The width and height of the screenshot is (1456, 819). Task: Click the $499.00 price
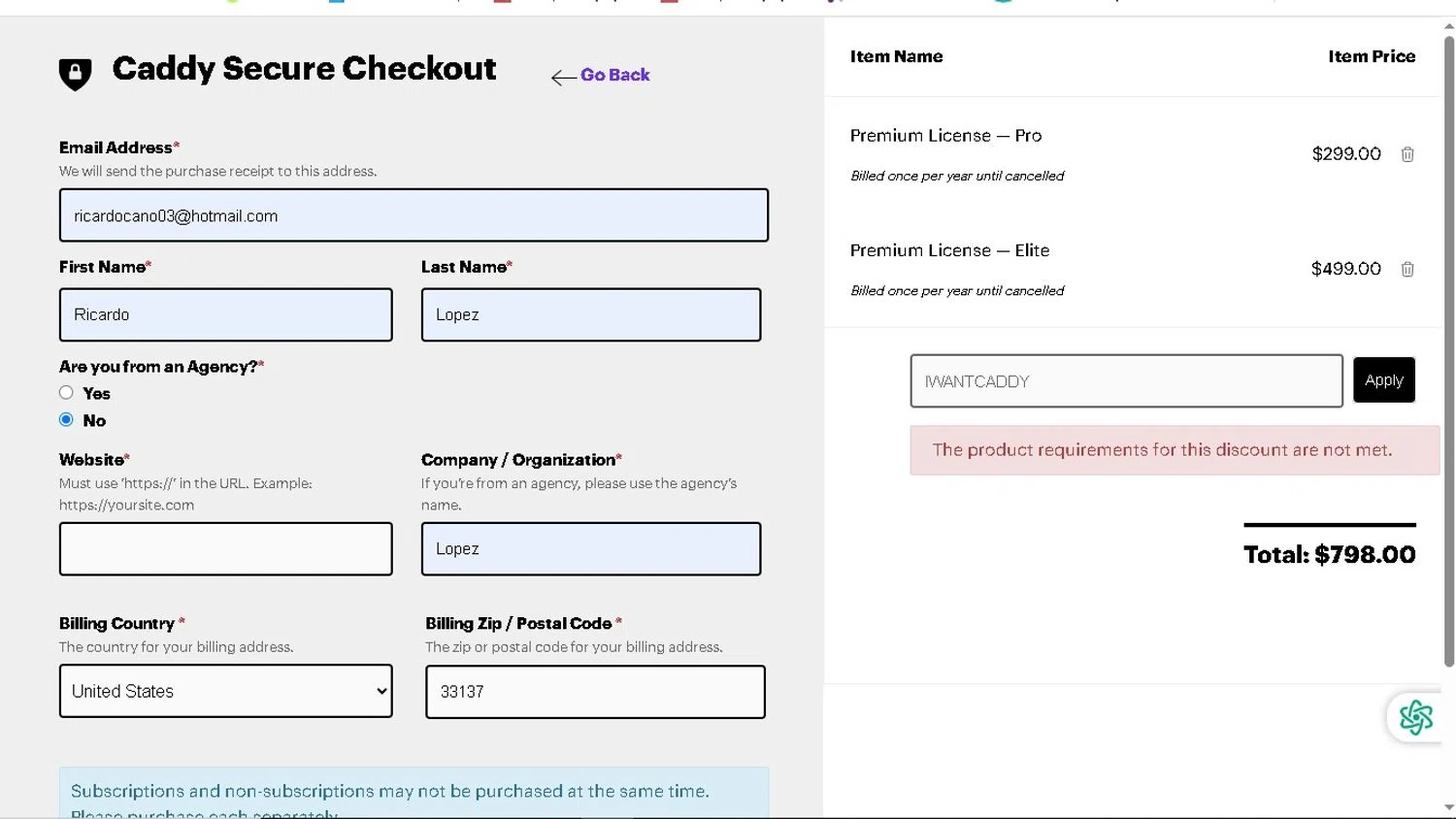coord(1345,269)
